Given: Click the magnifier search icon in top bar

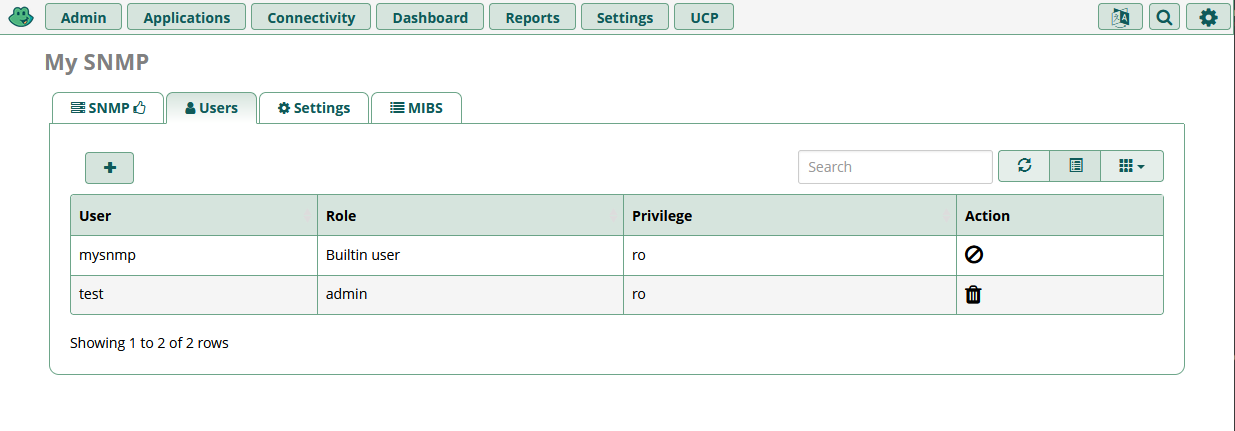Looking at the screenshot, I should (x=1164, y=17).
